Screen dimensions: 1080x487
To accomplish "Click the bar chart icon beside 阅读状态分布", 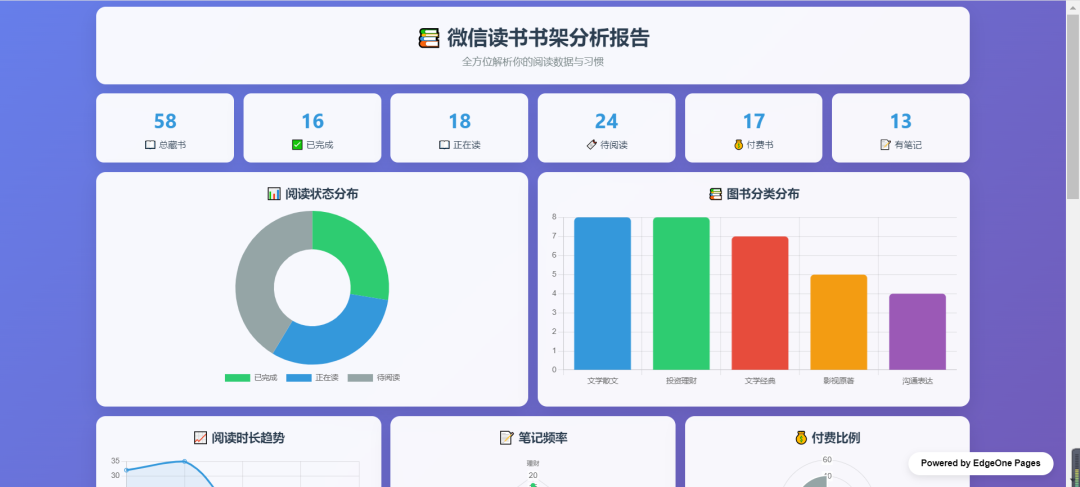I will 273,194.
